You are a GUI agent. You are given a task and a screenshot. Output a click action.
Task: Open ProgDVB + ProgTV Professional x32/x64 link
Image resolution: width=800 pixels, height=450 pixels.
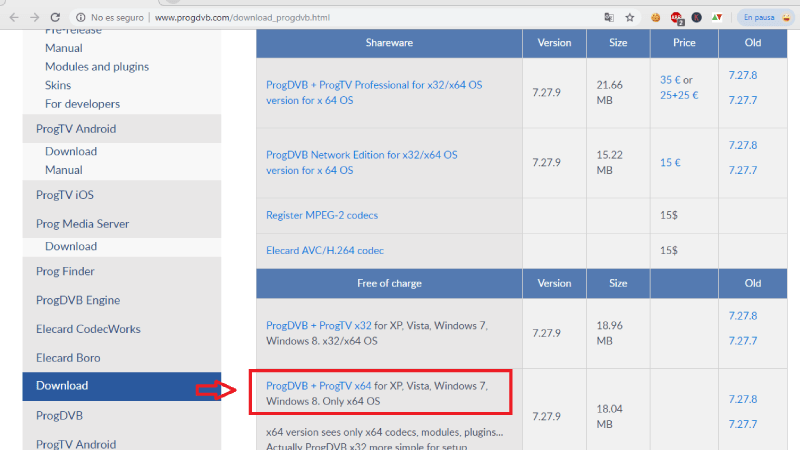[374, 85]
